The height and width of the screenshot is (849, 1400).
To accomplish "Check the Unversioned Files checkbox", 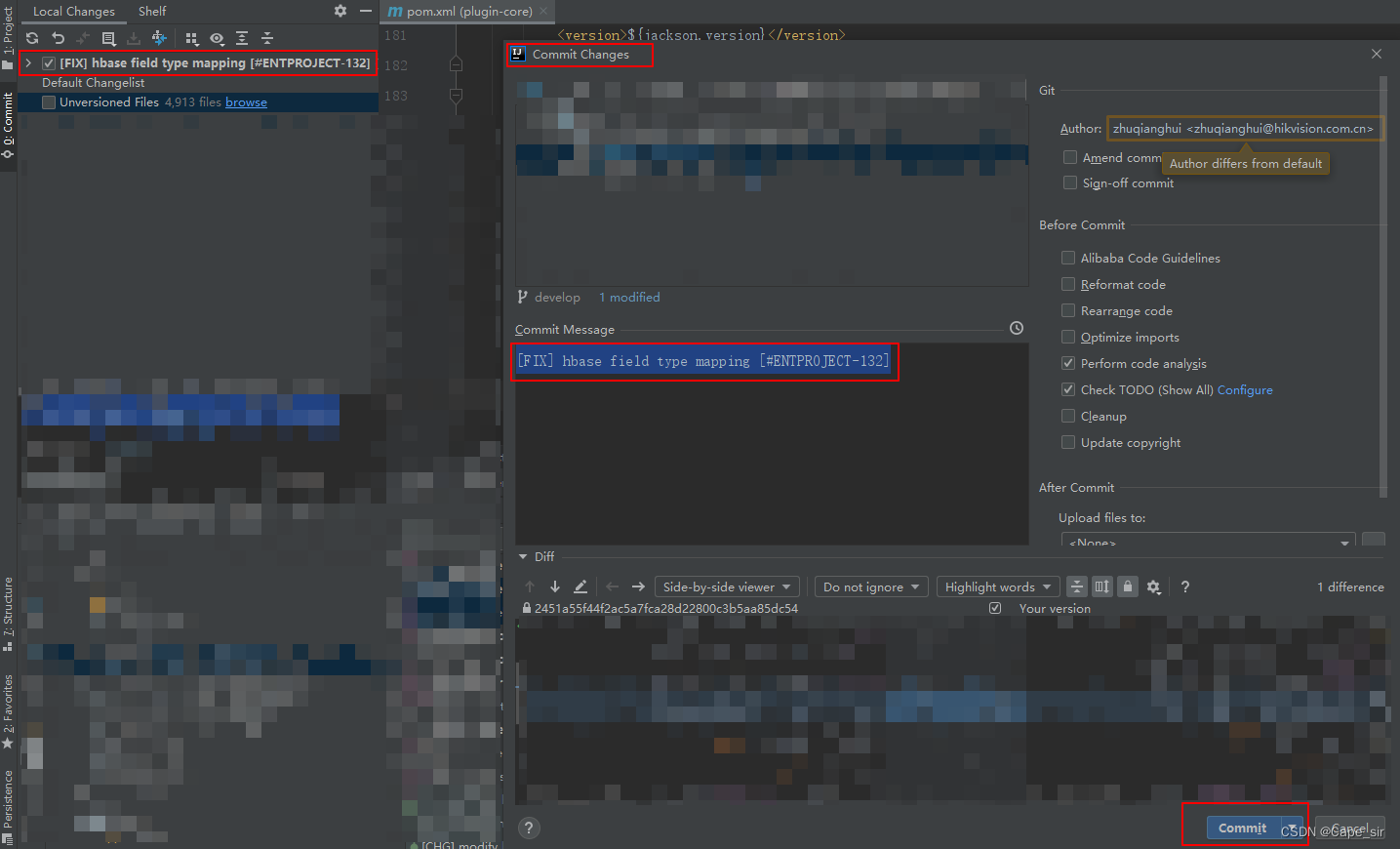I will click(49, 102).
